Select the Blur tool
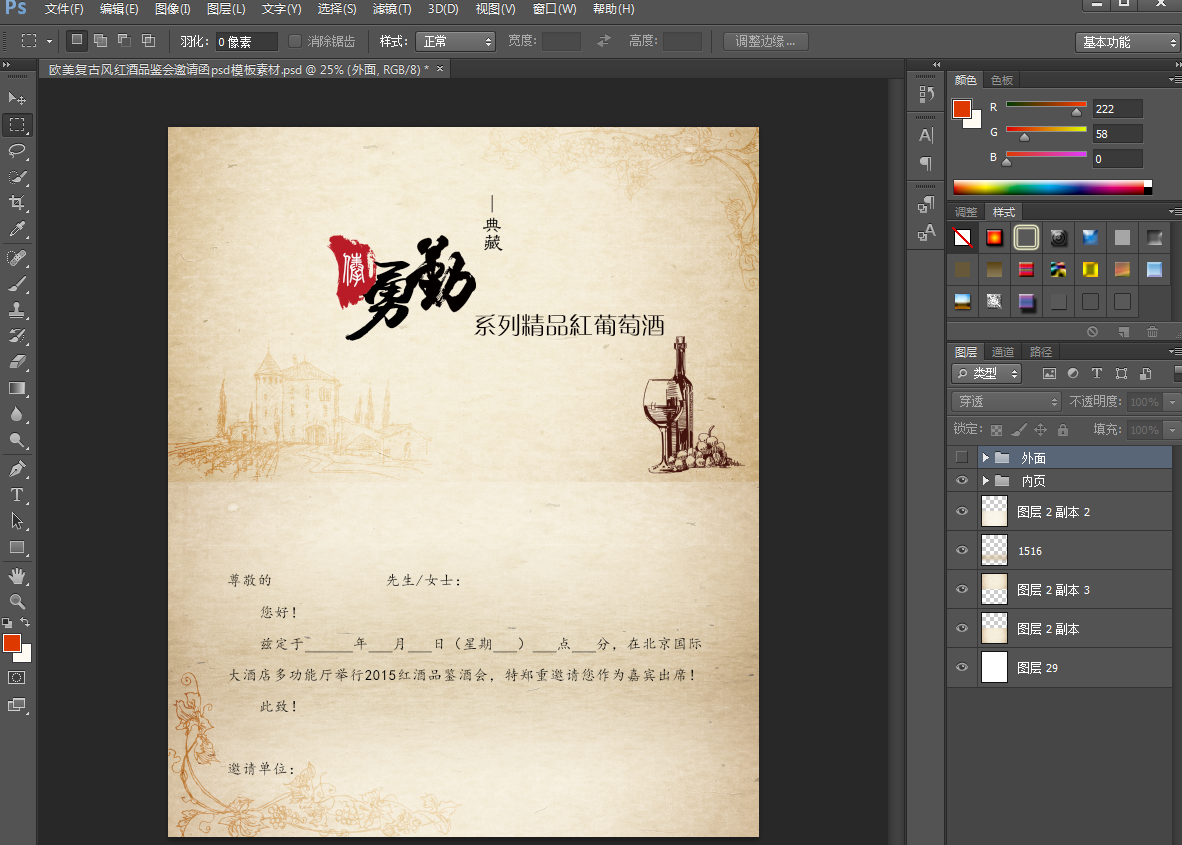This screenshot has width=1182, height=845. pyautogui.click(x=17, y=415)
